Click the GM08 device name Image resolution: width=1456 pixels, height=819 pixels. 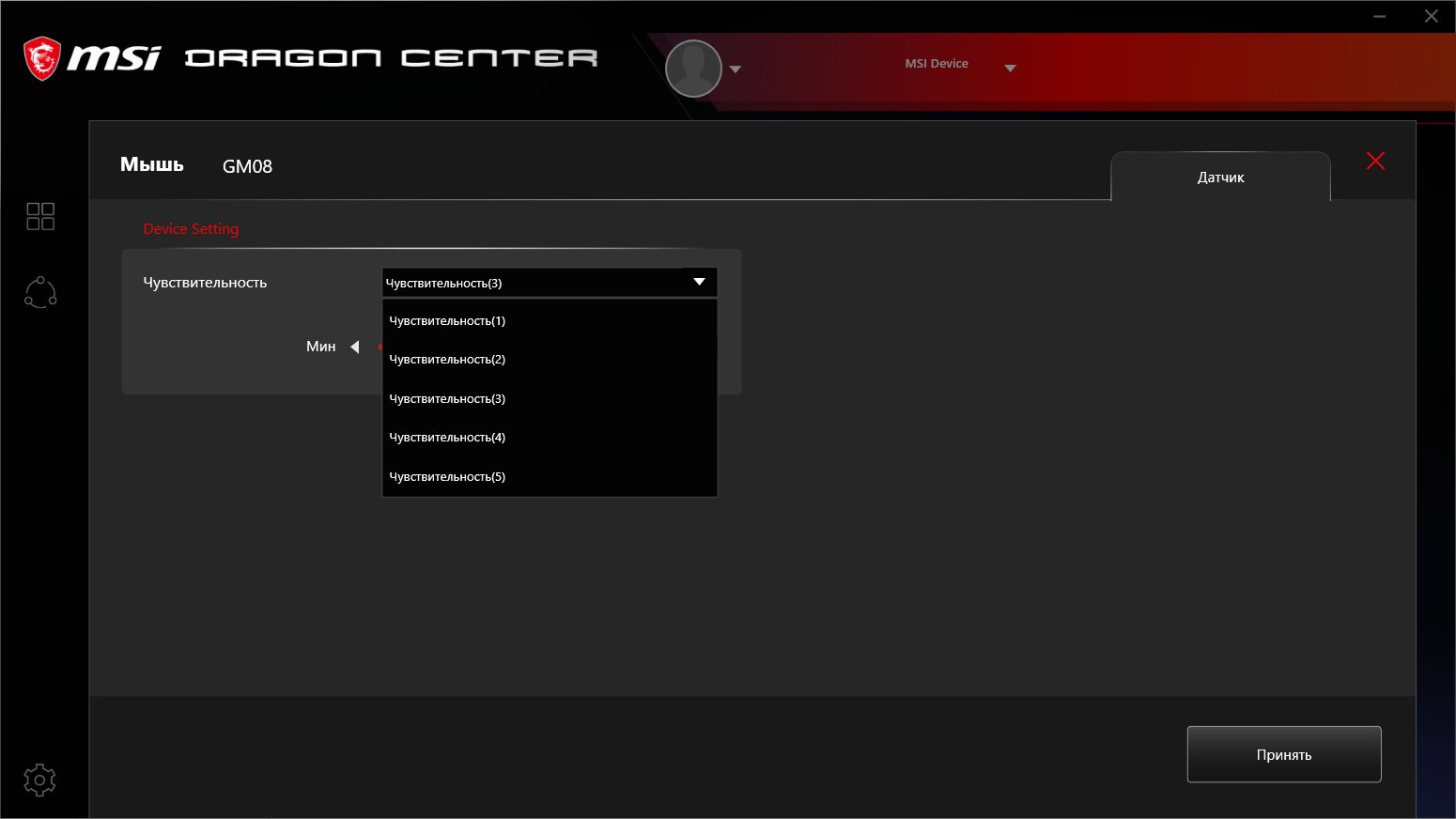(x=247, y=166)
